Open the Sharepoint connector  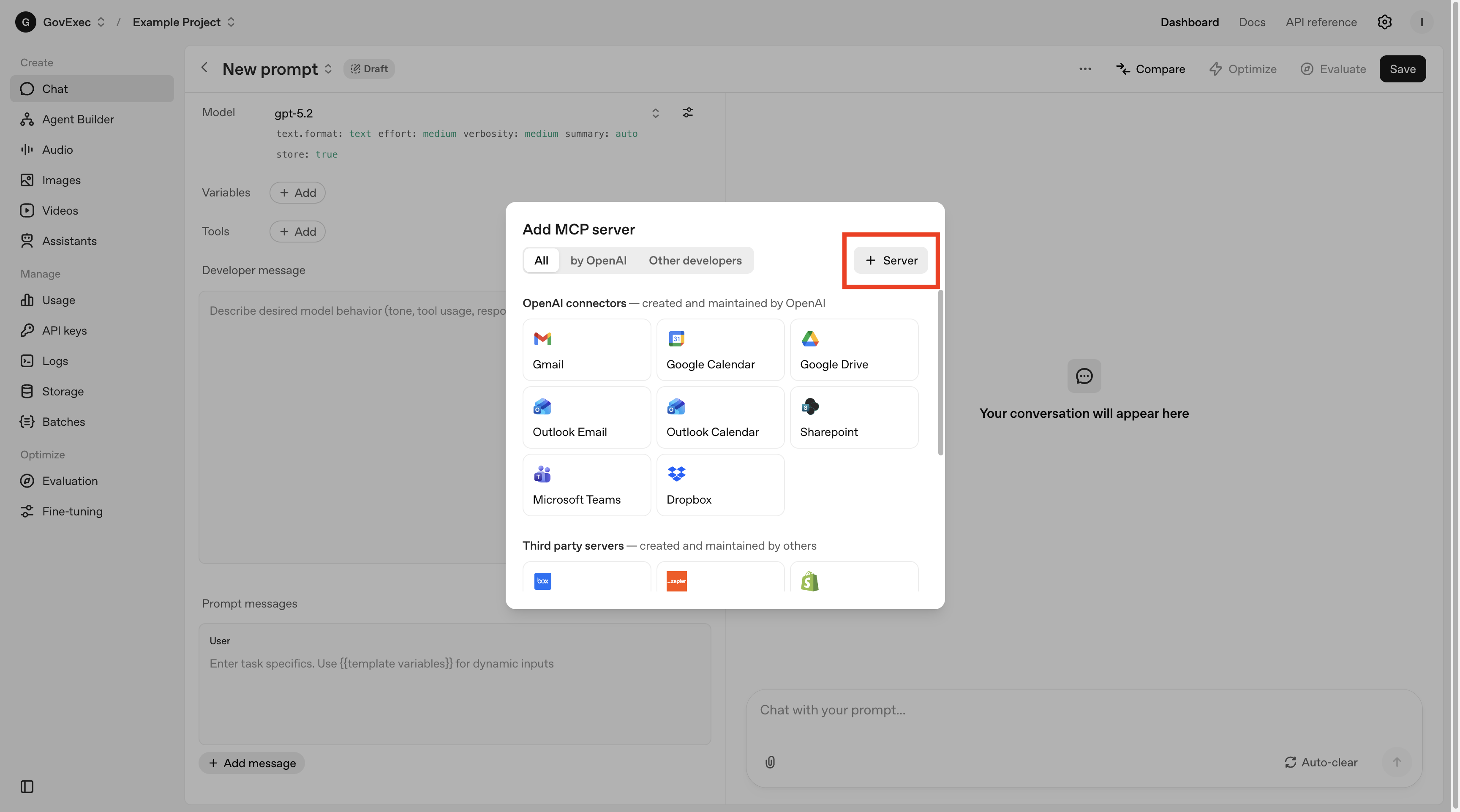coord(853,417)
